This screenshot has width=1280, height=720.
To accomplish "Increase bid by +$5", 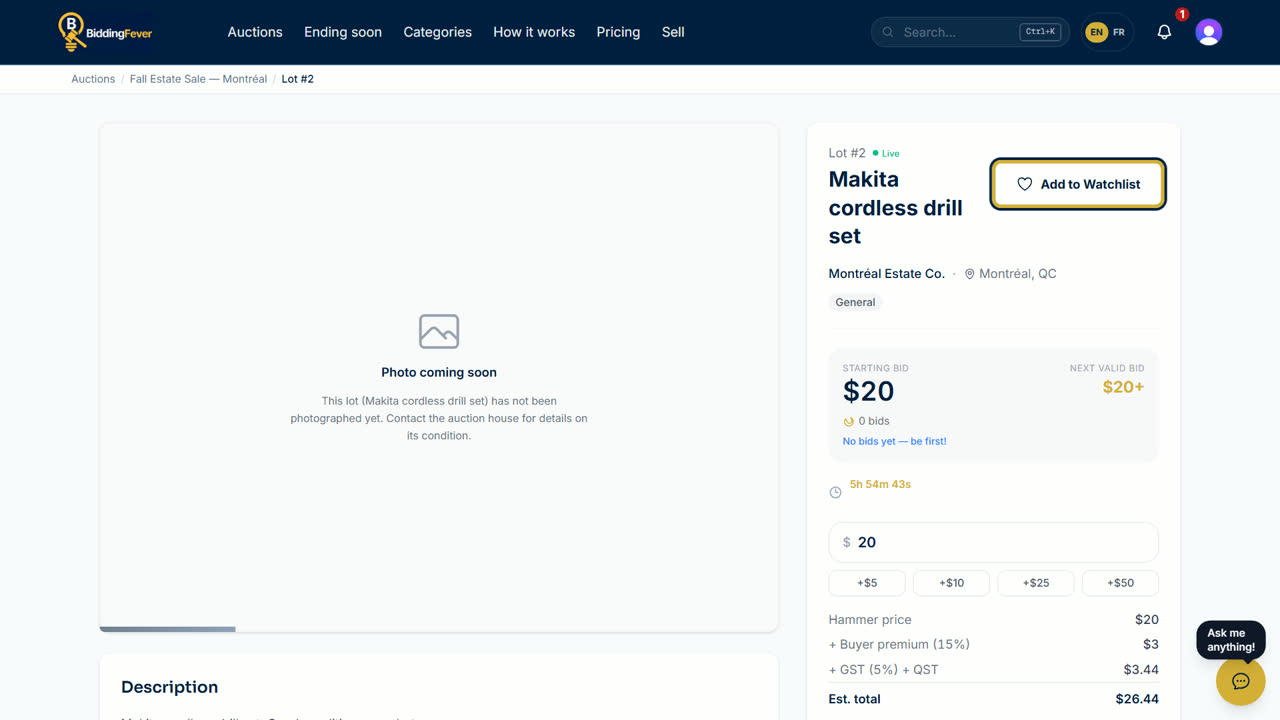I will click(867, 583).
